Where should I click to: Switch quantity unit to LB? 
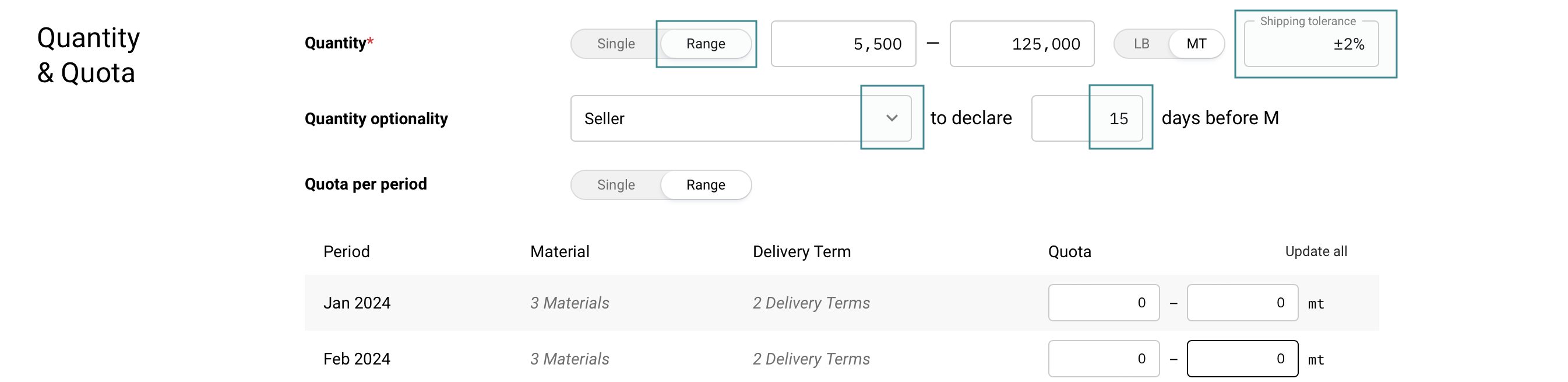tap(1141, 44)
